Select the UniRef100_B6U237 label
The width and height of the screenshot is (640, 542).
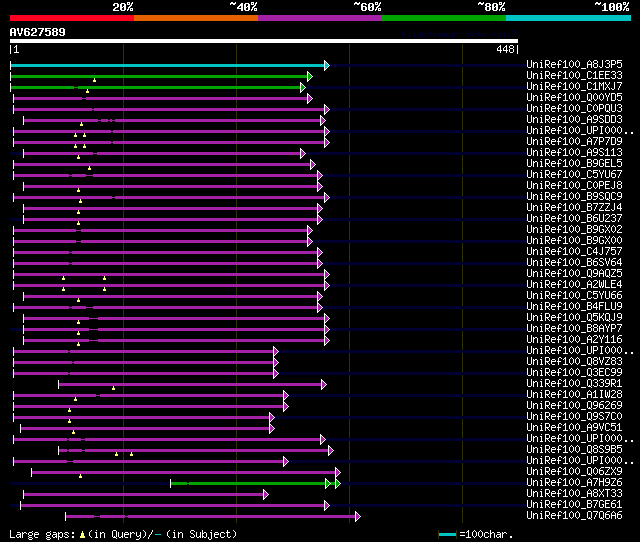pos(574,219)
